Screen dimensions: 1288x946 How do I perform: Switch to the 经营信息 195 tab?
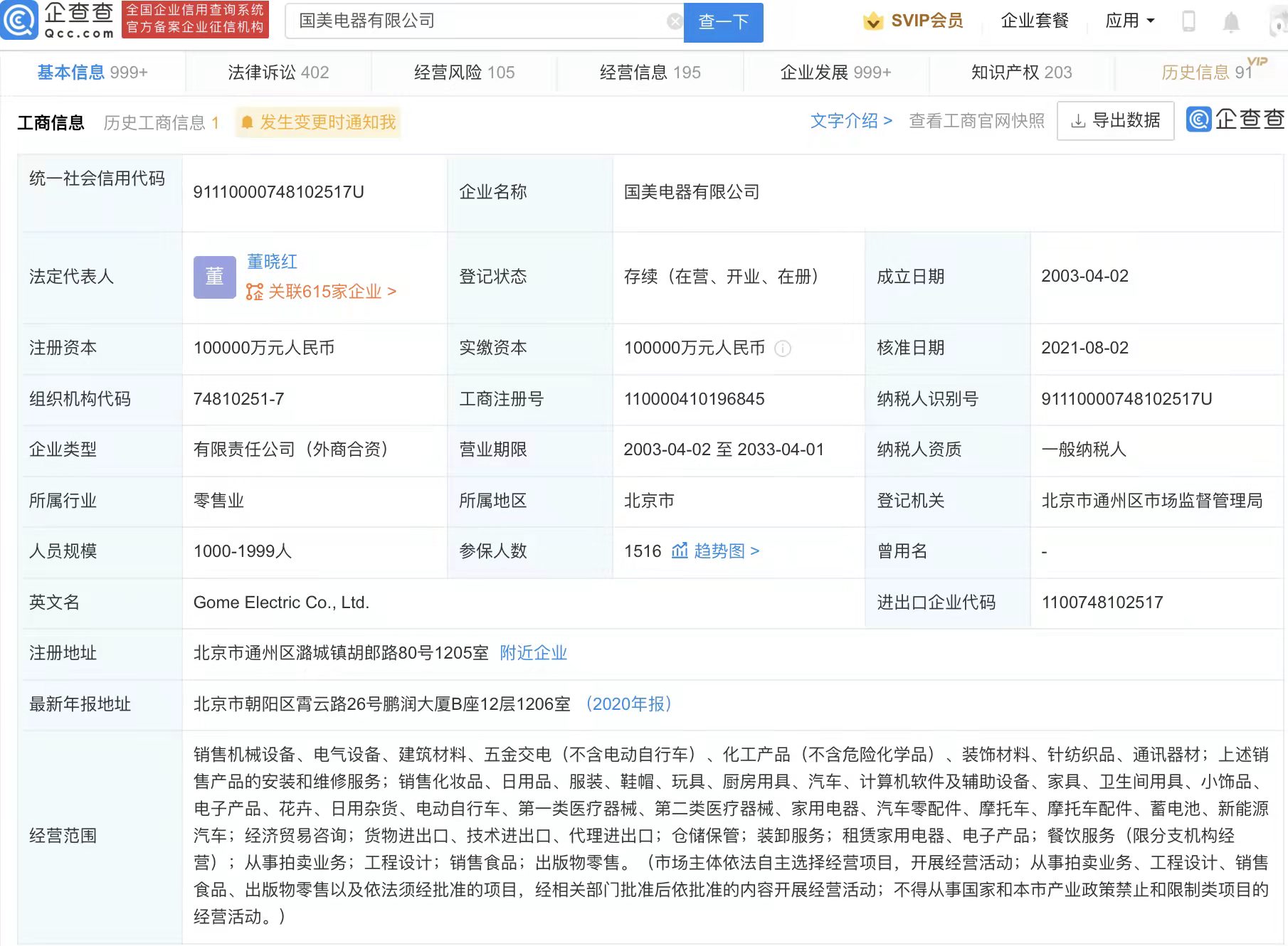point(650,72)
